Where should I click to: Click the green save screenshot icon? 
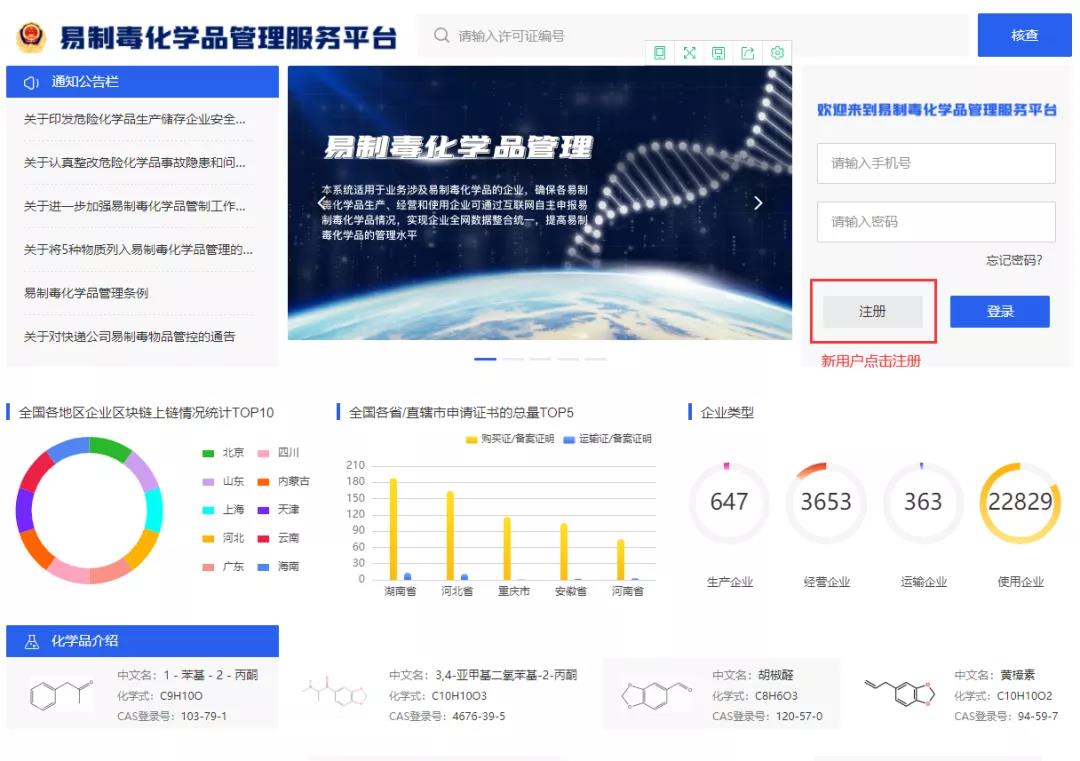coord(718,53)
